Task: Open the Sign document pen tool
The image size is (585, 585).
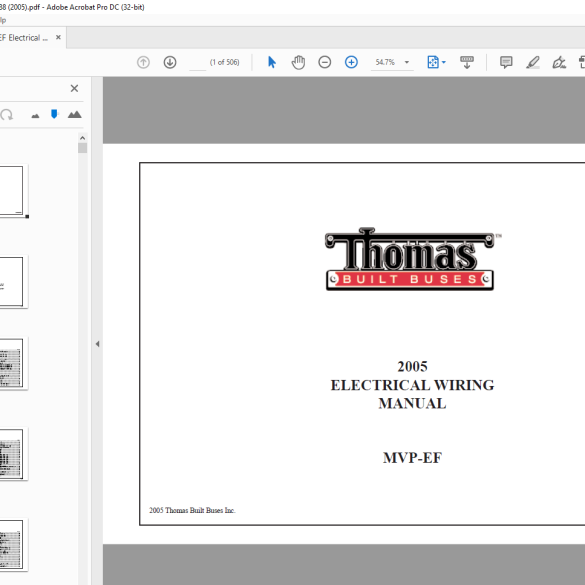Action: click(559, 62)
